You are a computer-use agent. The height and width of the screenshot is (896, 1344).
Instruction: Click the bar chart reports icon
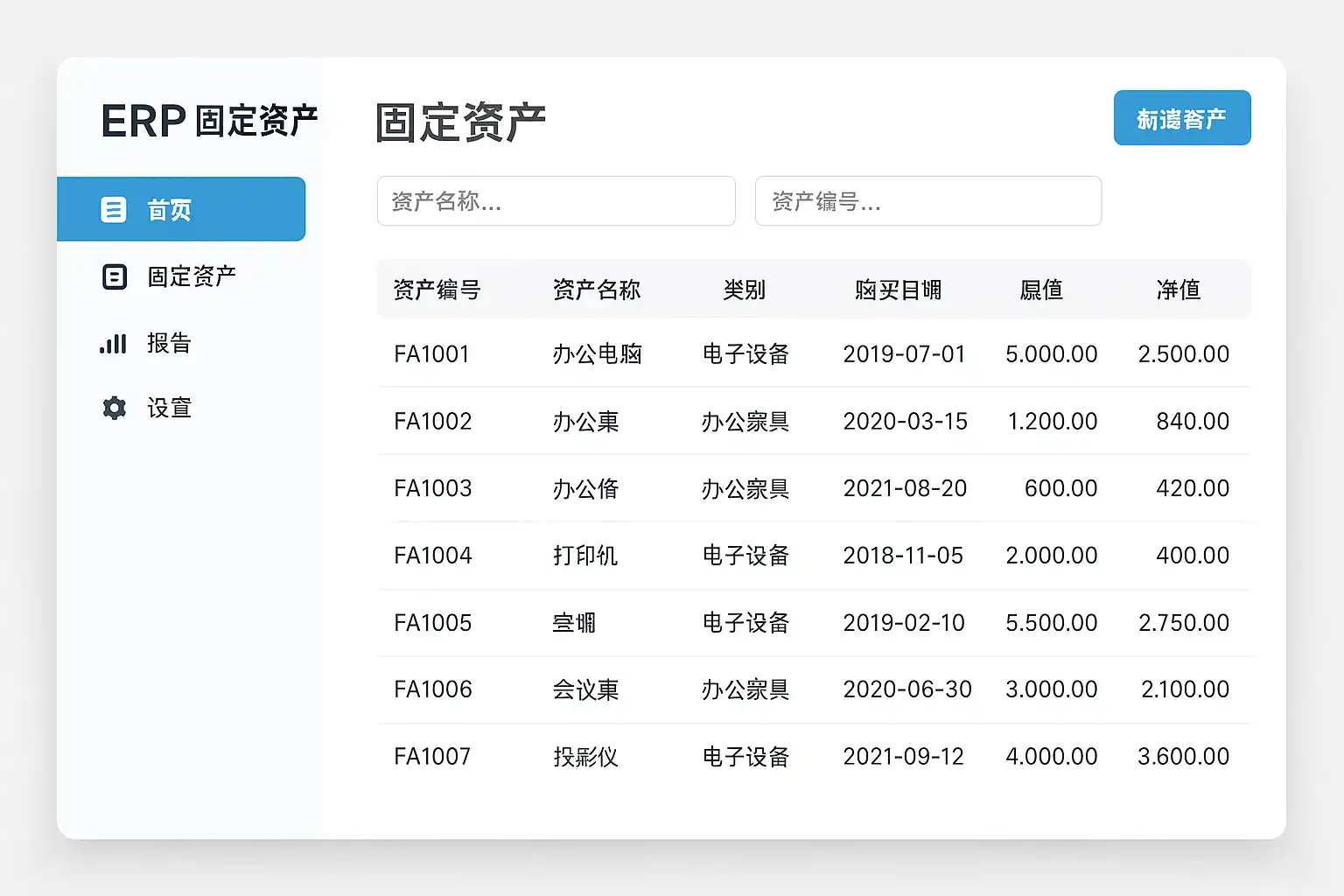[114, 343]
